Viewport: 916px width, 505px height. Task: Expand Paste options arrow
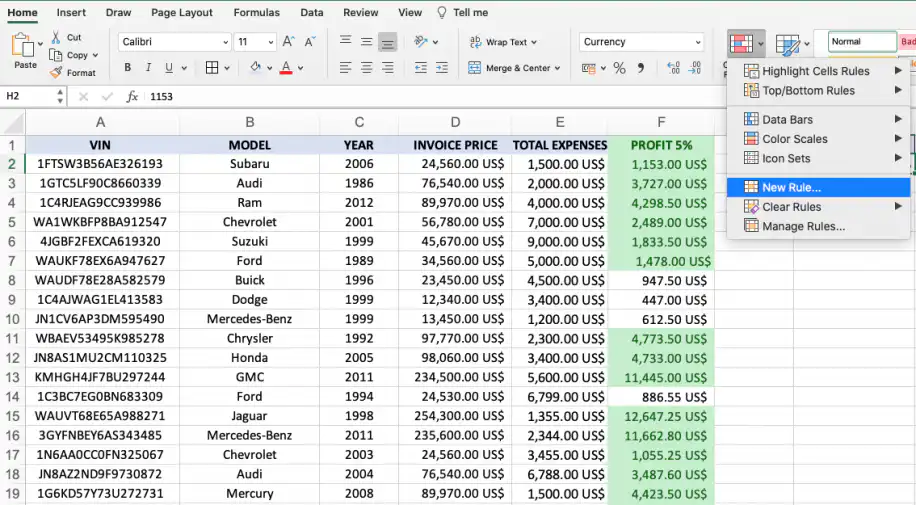(x=40, y=44)
